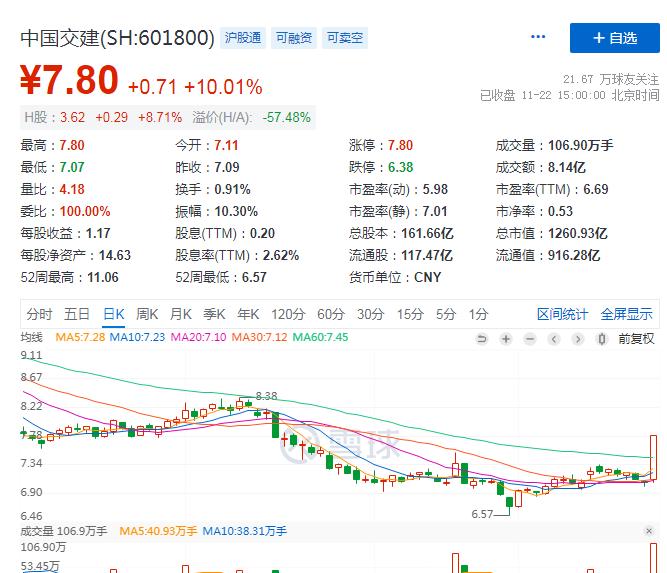Screen dimensions: 667x573
Task: Select the 季K chart tab
Action: point(214,314)
